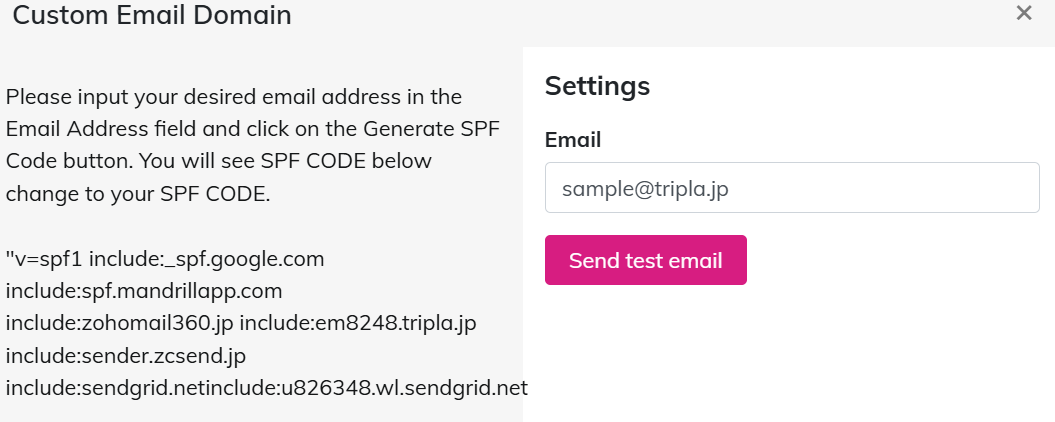1055x422 pixels.
Task: Click the Custom Email Domain title
Action: [152, 15]
